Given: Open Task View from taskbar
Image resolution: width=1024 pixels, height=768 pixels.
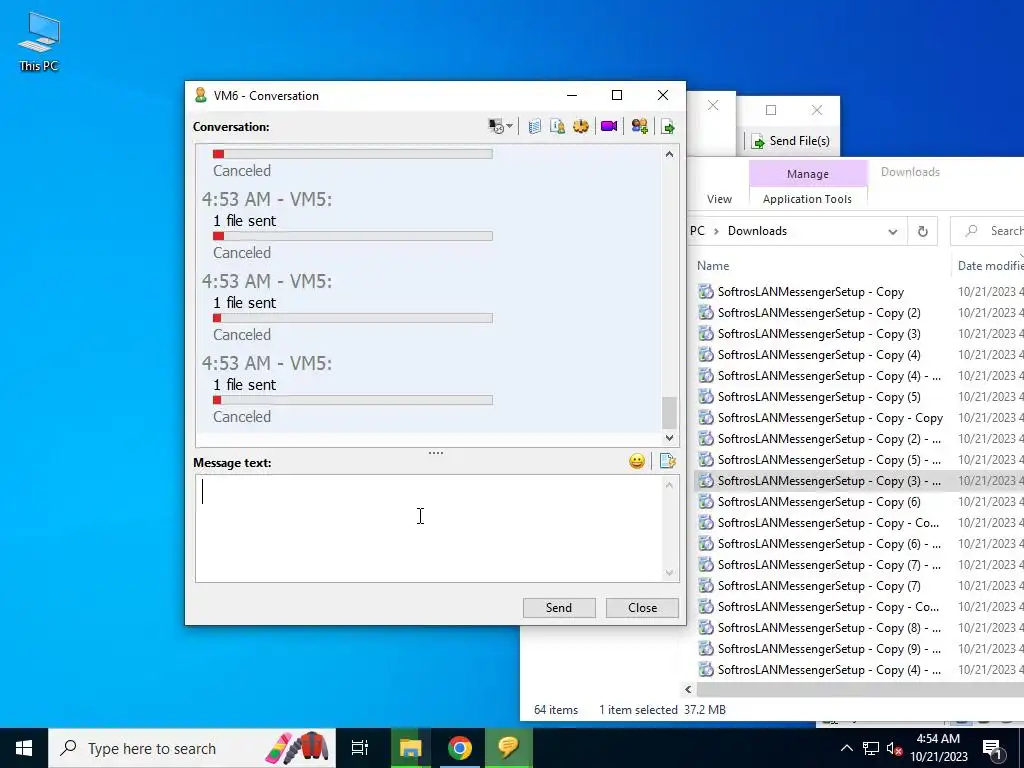Looking at the screenshot, I should [x=360, y=748].
